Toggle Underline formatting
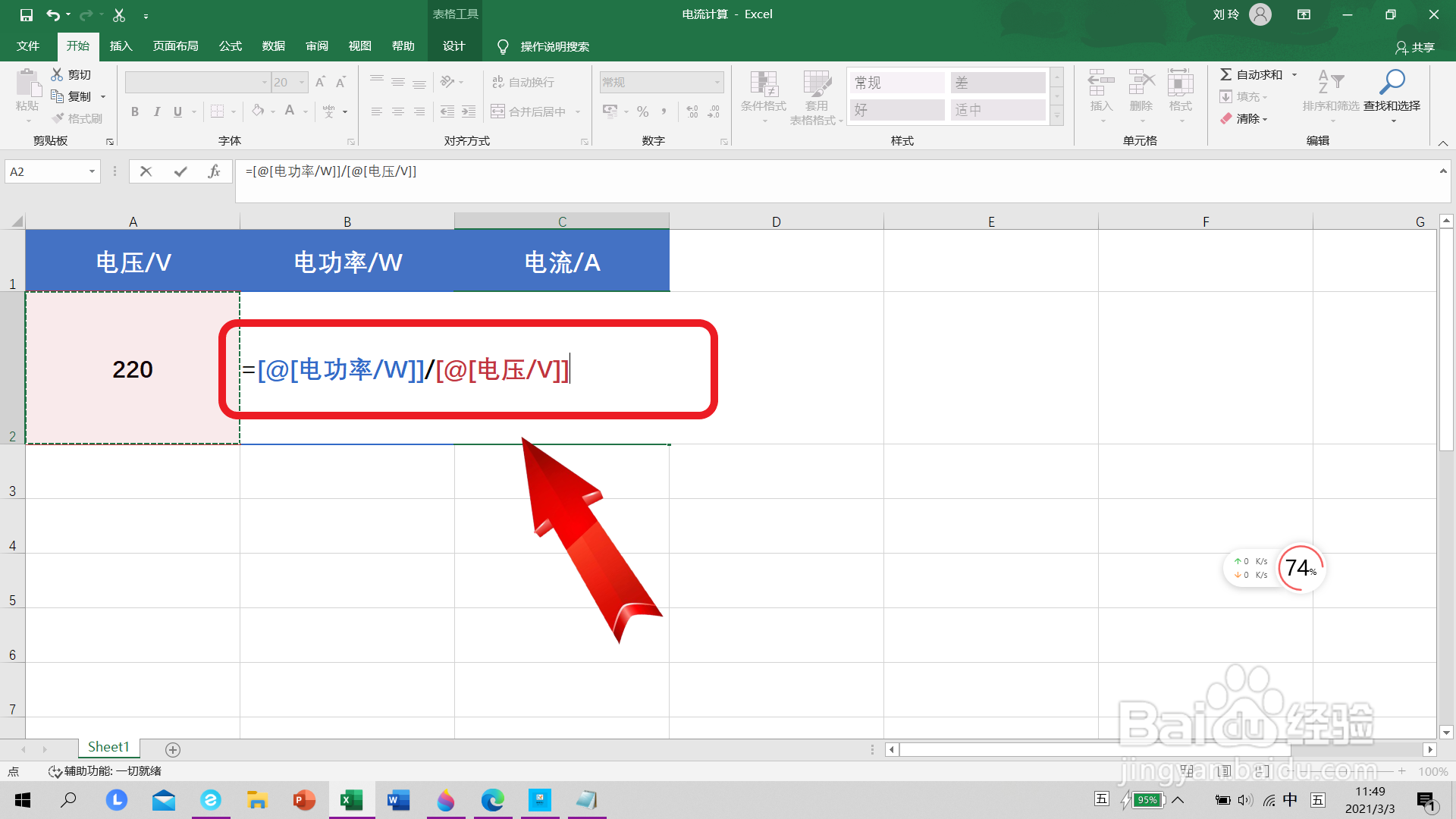Screen dimensions: 1456x819 point(177,111)
